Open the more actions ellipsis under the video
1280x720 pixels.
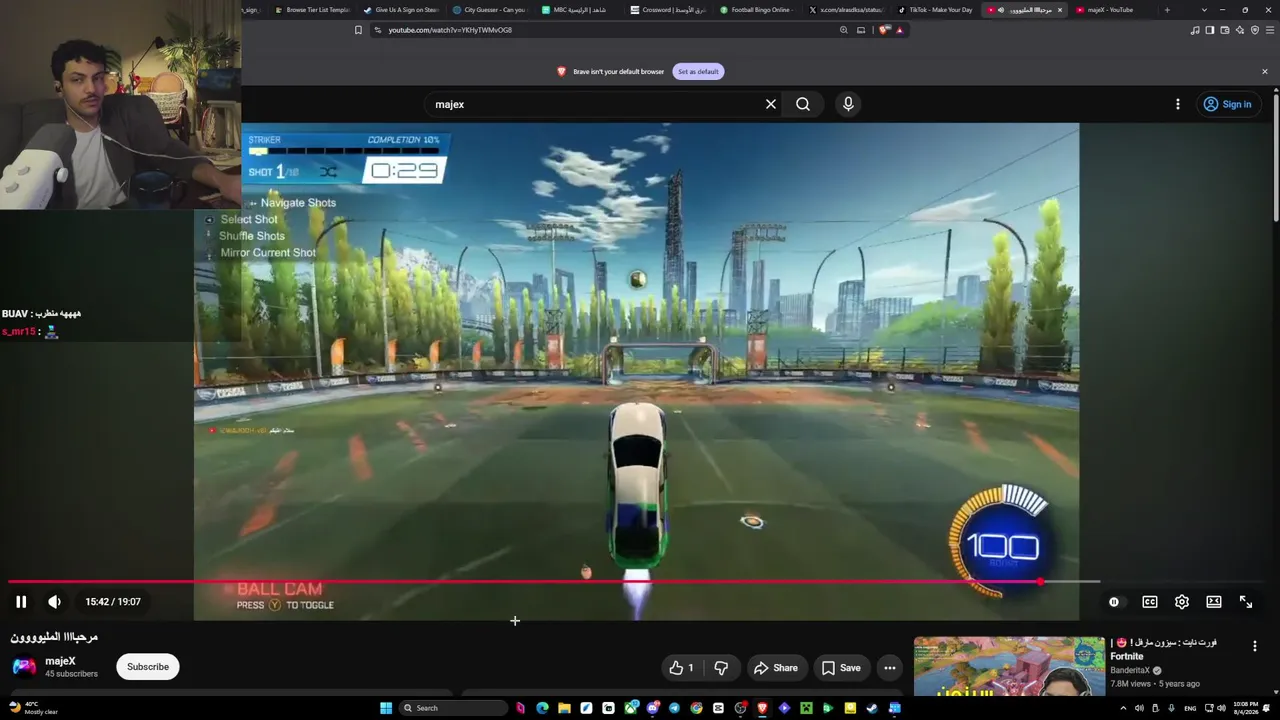(x=890, y=668)
